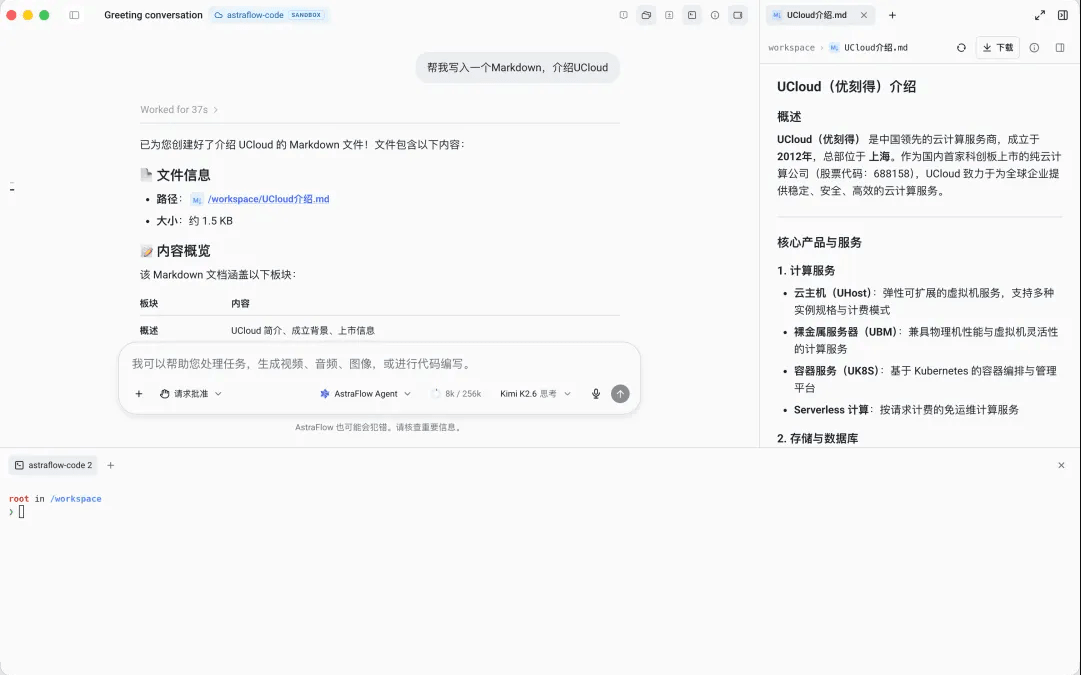This screenshot has height=675, width=1081.
Task: Click the 文件信息 heading
Action: tap(183, 175)
